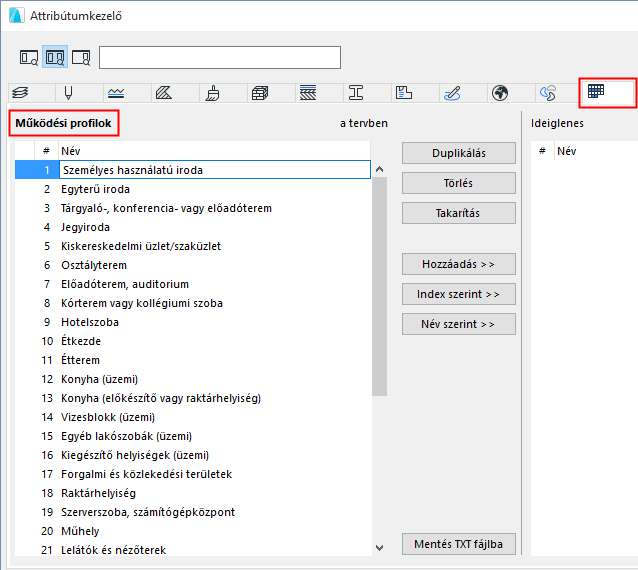Click the Név szerint >> button
Image resolution: width=638 pixels, height=570 pixels.
click(459, 324)
